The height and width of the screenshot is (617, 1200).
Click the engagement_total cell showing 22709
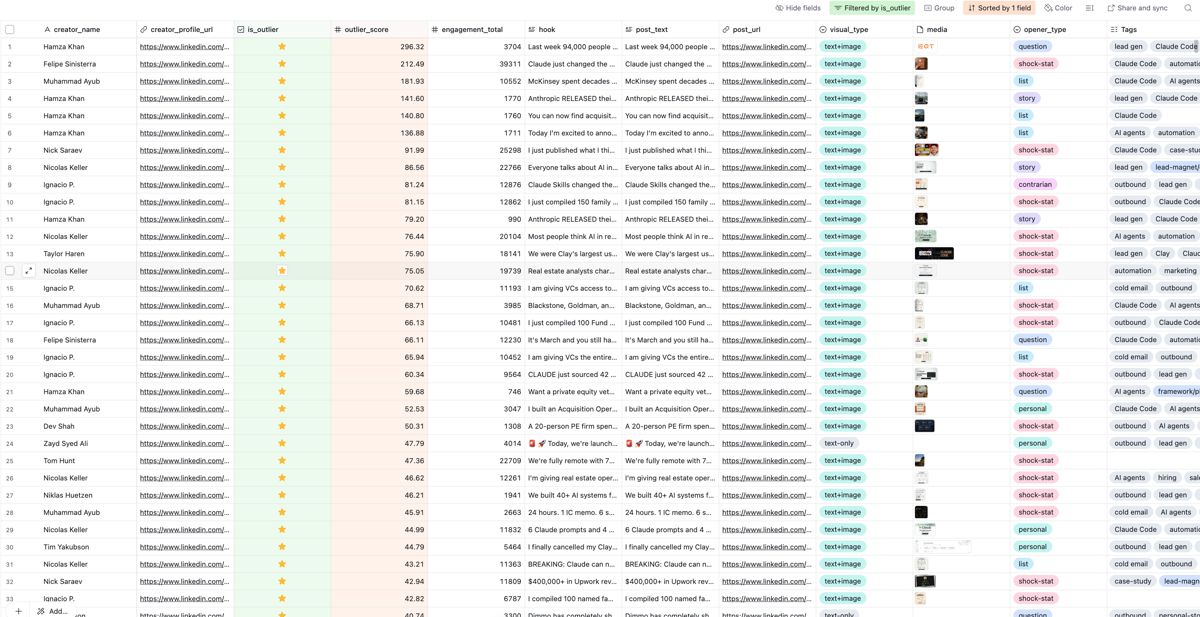point(476,461)
